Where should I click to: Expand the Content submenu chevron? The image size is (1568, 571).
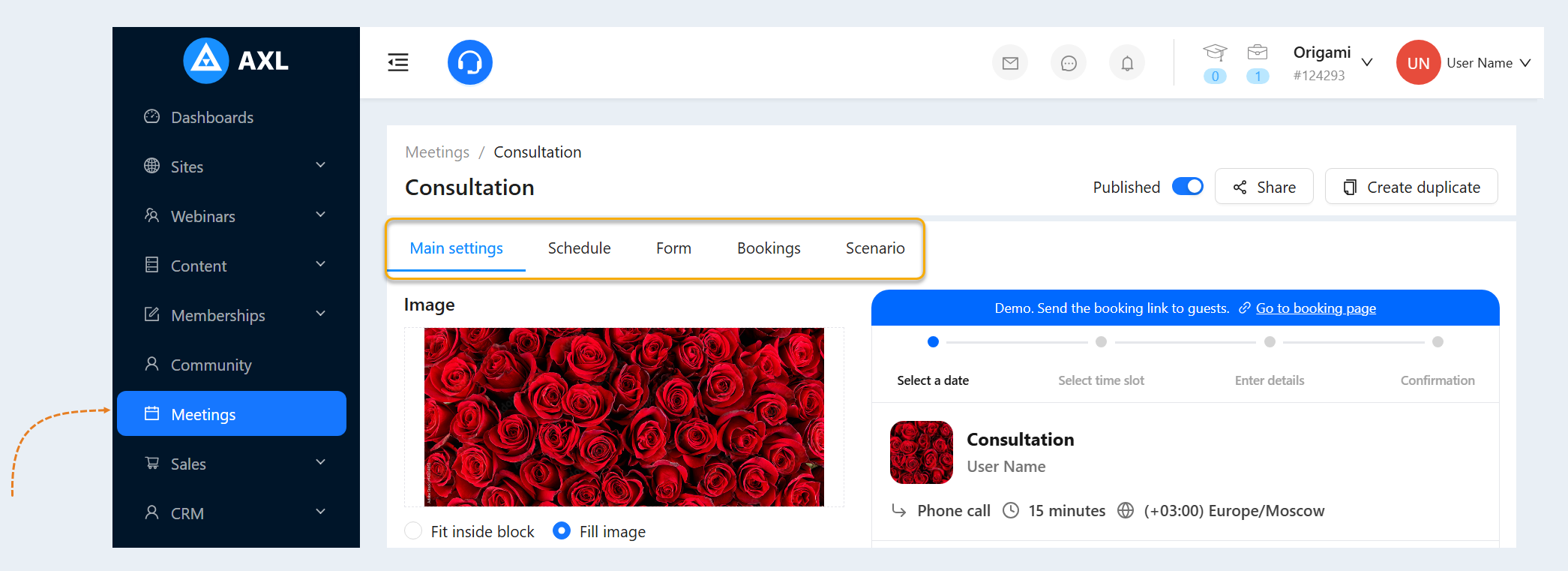tap(321, 264)
